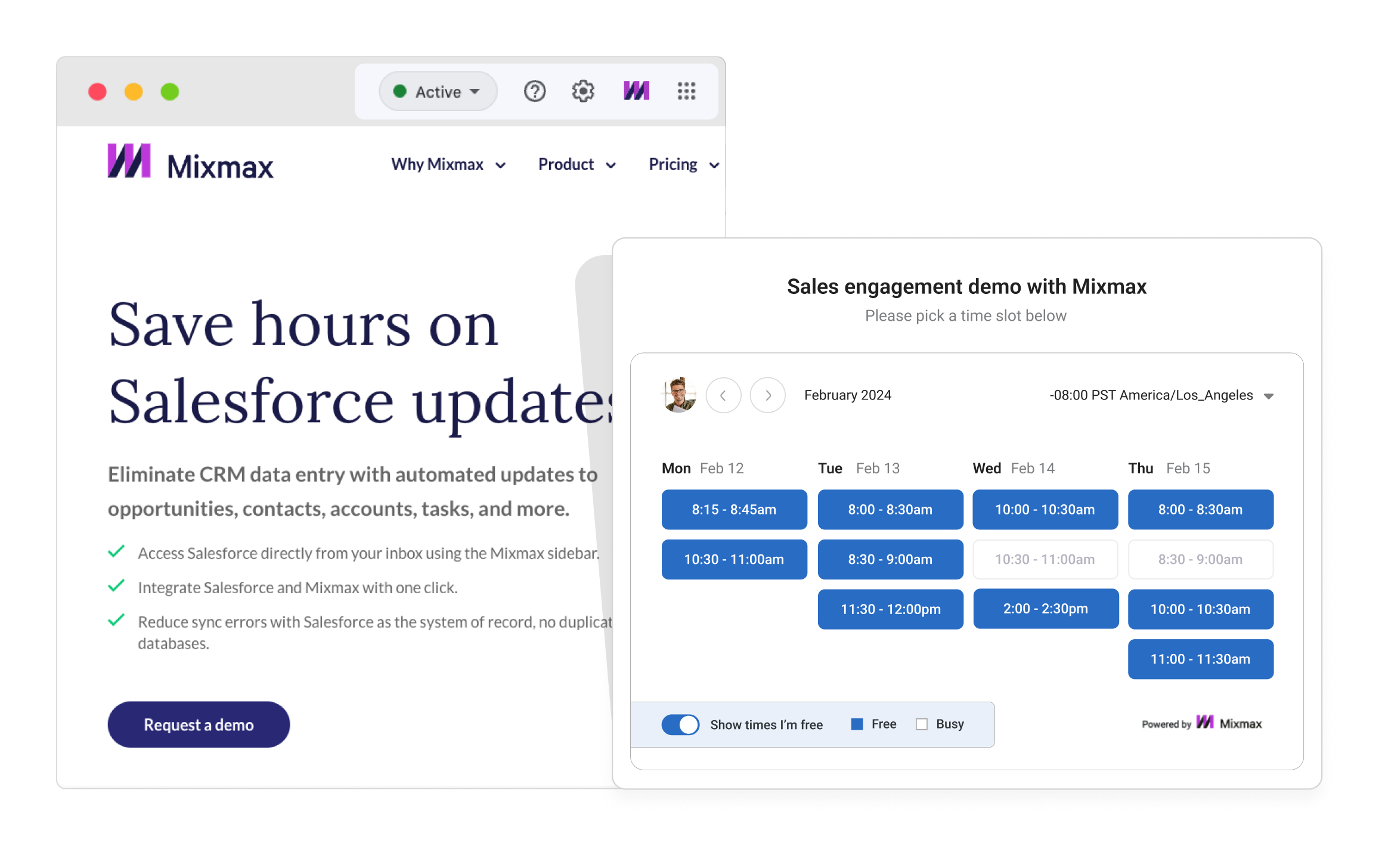1382x868 pixels.
Task: Open the timezone America/Los_Angeles dropdown
Action: (x=1161, y=395)
